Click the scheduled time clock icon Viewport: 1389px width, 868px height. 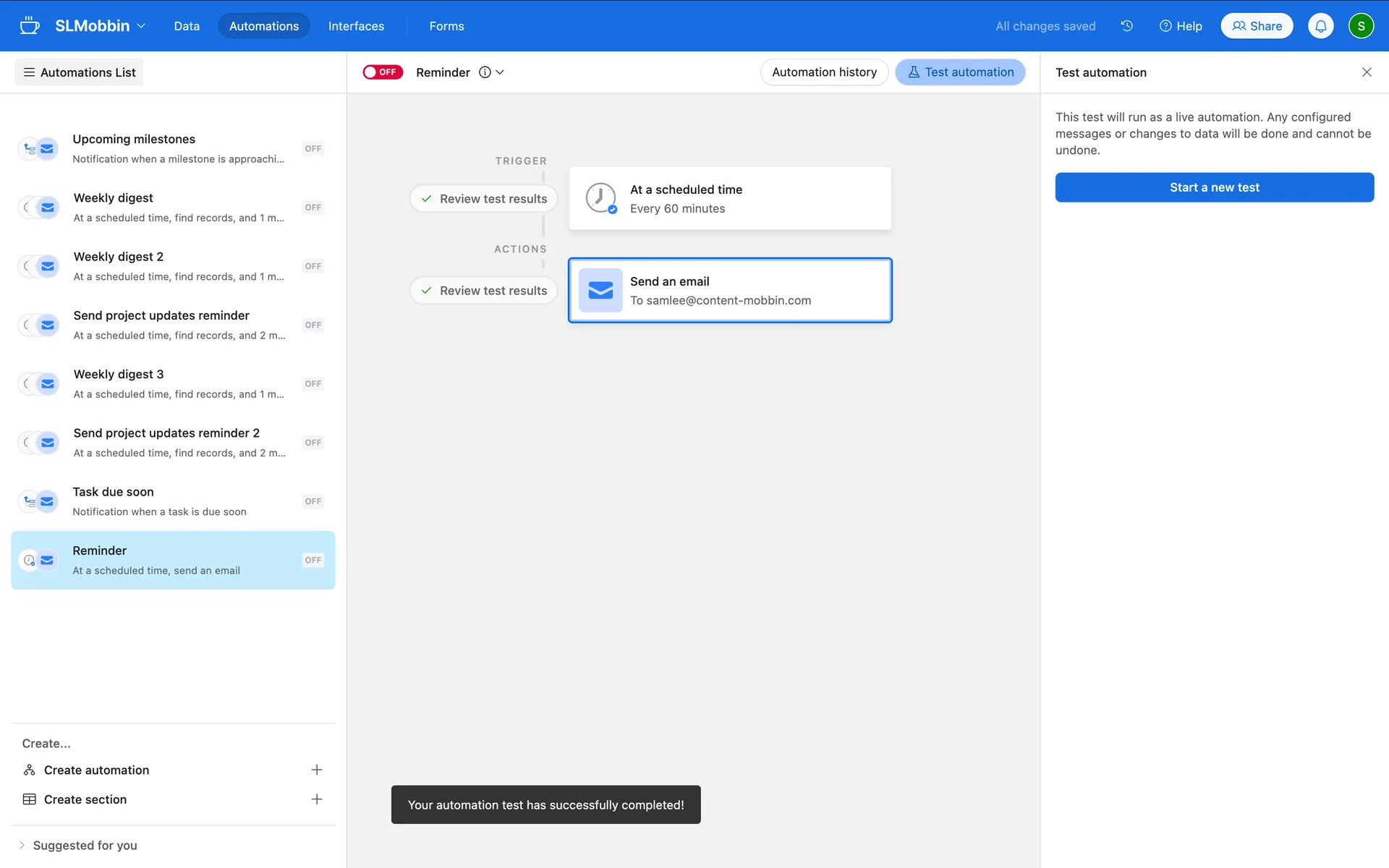point(600,198)
